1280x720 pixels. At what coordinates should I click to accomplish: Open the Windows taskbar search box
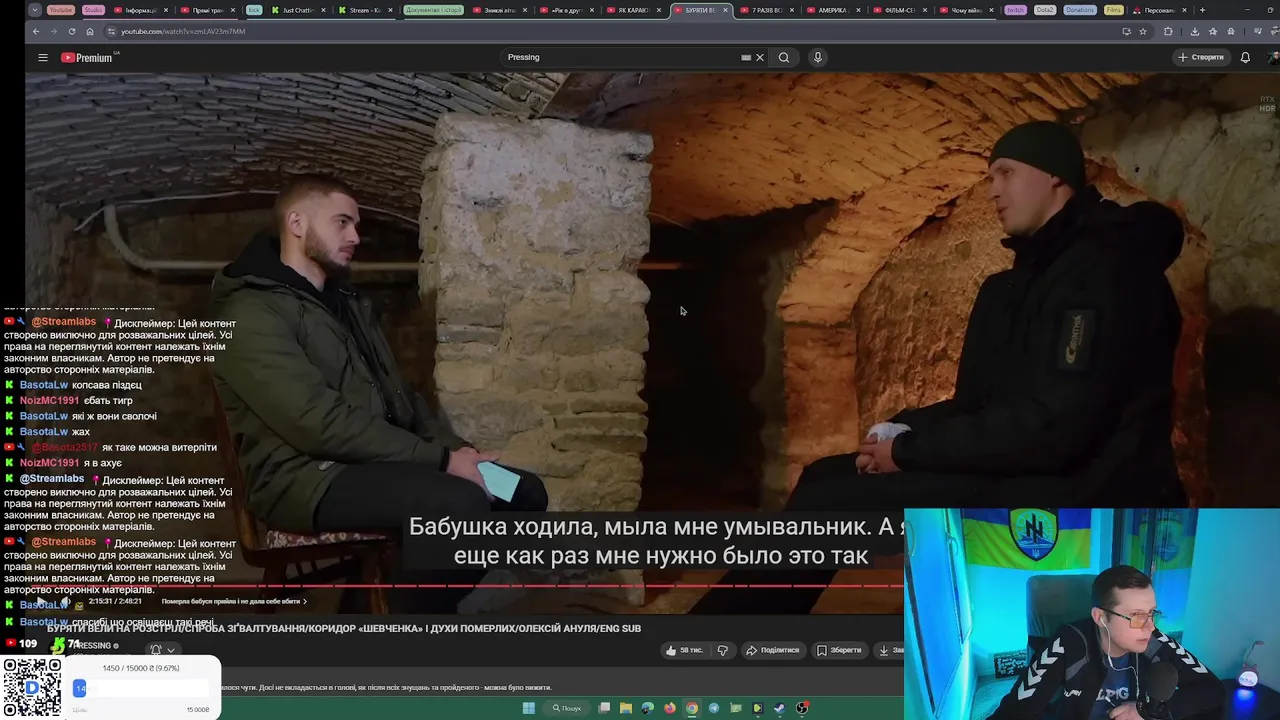coord(566,708)
